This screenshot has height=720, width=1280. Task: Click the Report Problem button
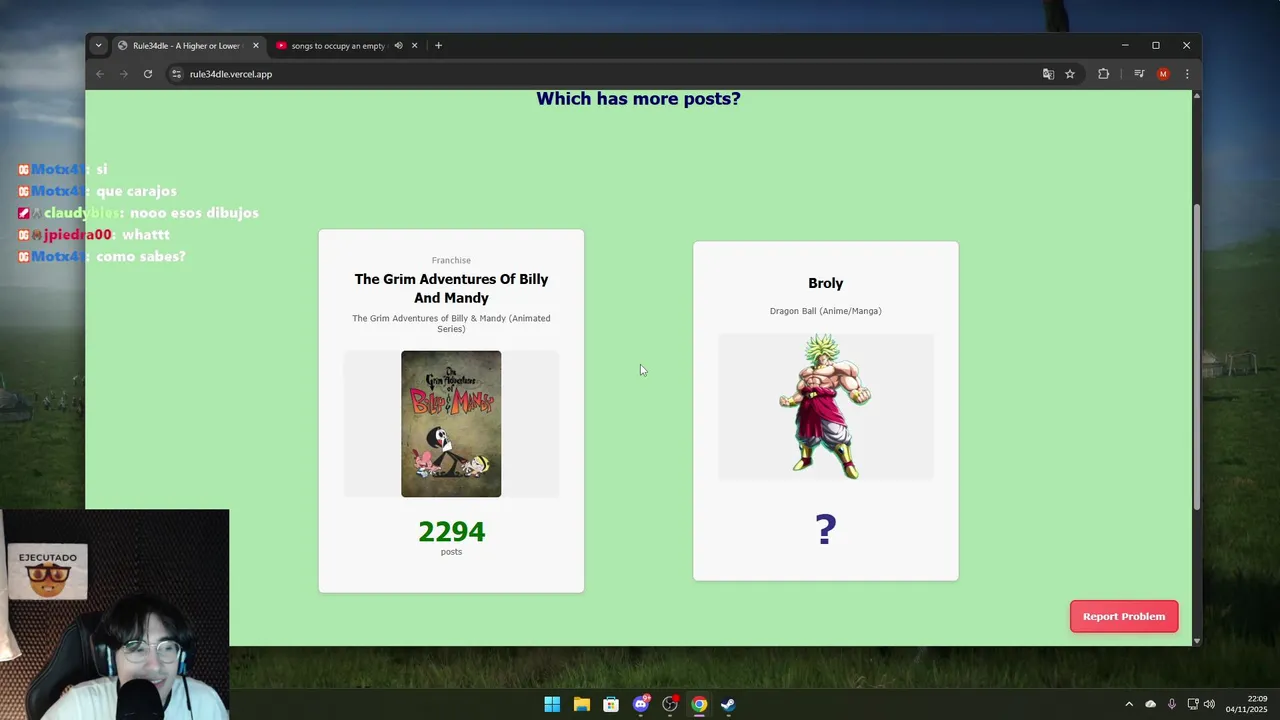(x=1124, y=616)
